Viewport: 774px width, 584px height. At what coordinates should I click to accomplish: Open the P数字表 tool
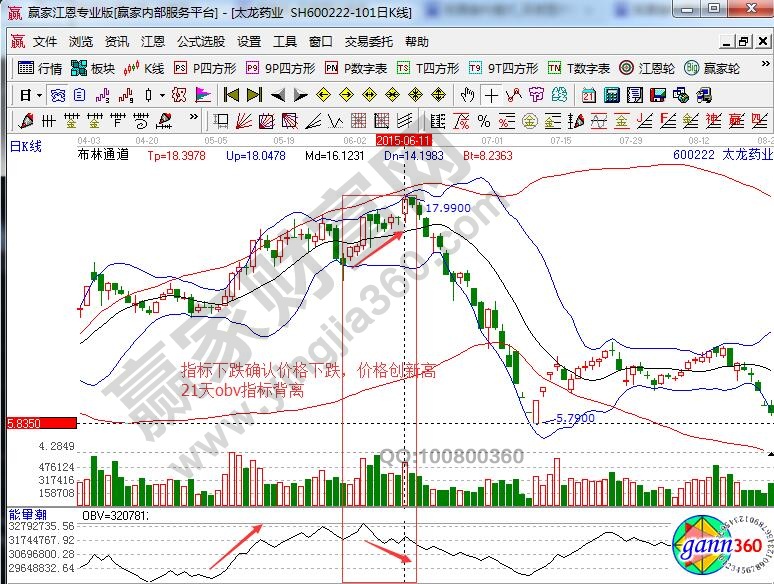(356, 68)
